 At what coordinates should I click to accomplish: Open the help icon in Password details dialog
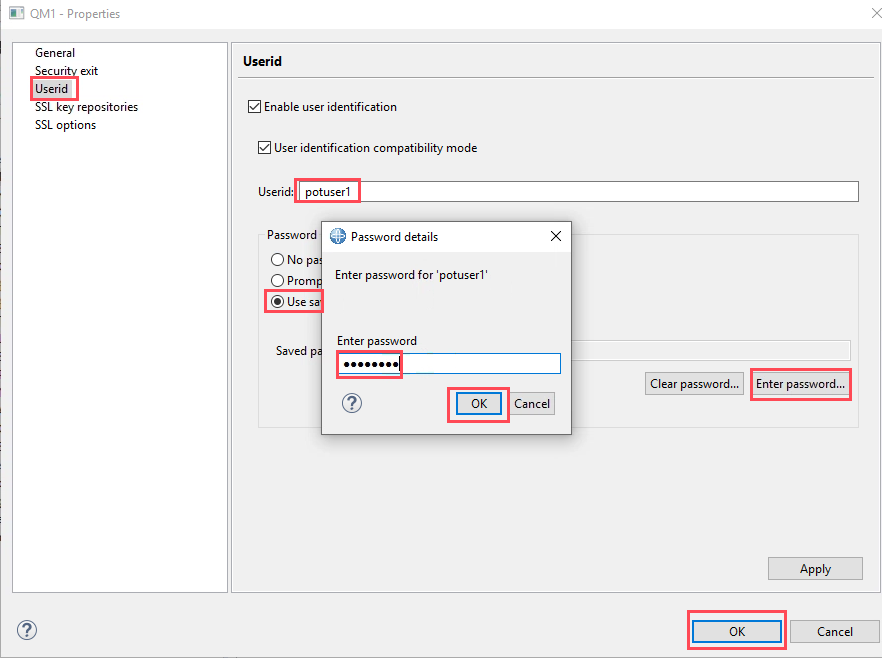352,403
